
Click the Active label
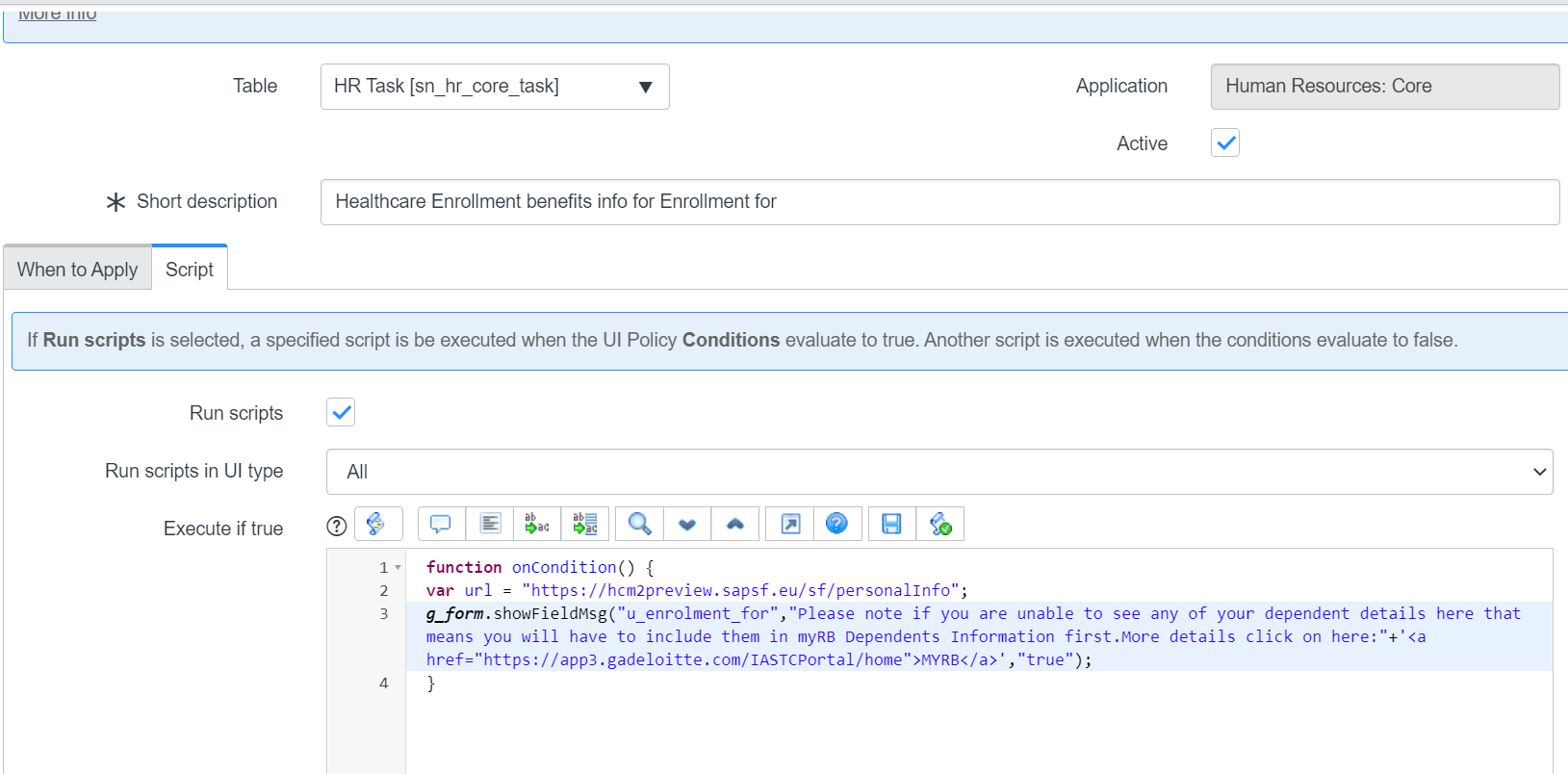(1142, 143)
